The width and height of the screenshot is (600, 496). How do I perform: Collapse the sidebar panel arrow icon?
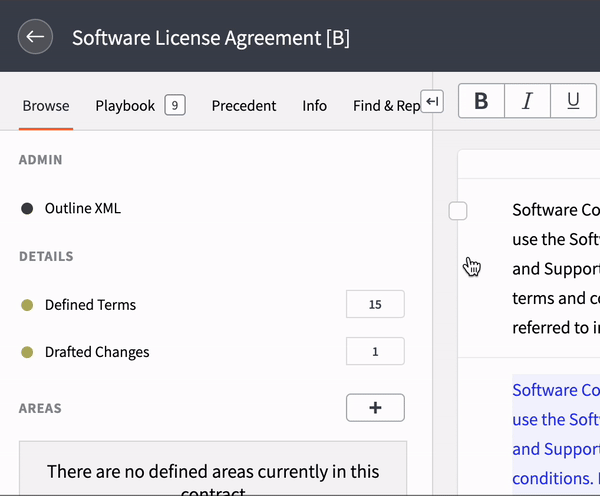[432, 101]
